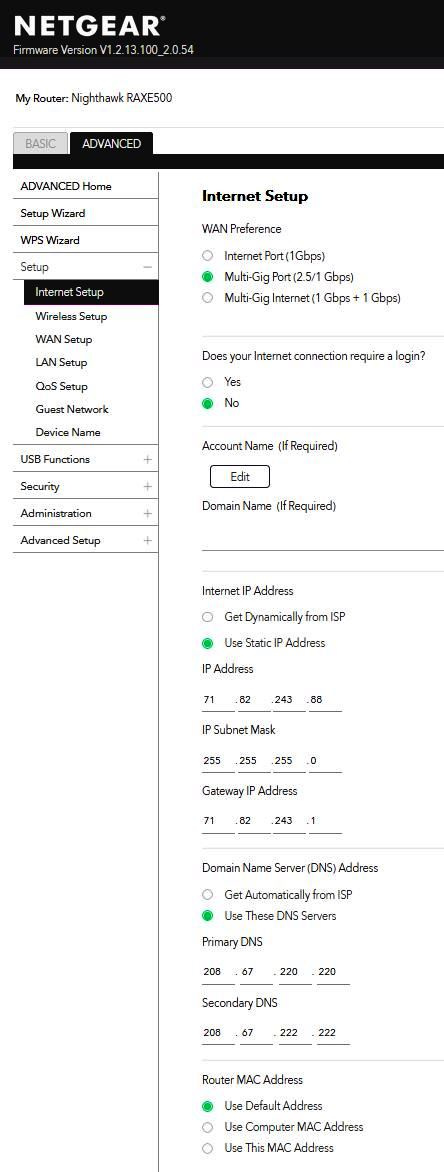Choose Use Computer MAC Address
The image size is (444, 1172).
pos(208,1127)
